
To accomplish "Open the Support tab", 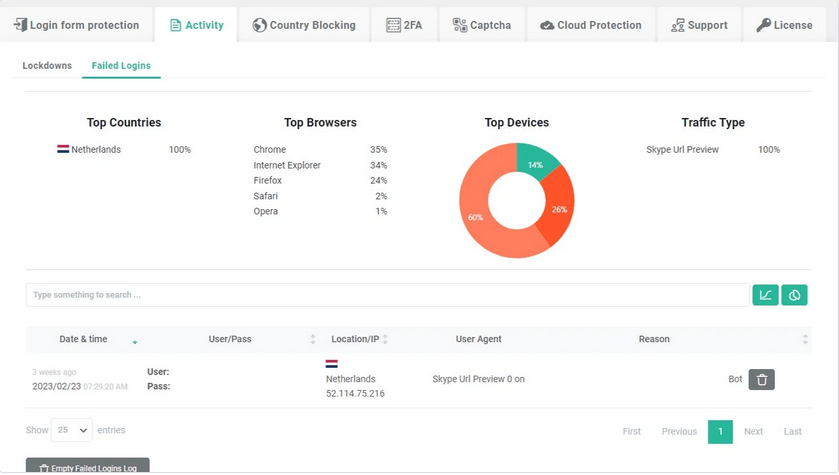I will coord(699,25).
